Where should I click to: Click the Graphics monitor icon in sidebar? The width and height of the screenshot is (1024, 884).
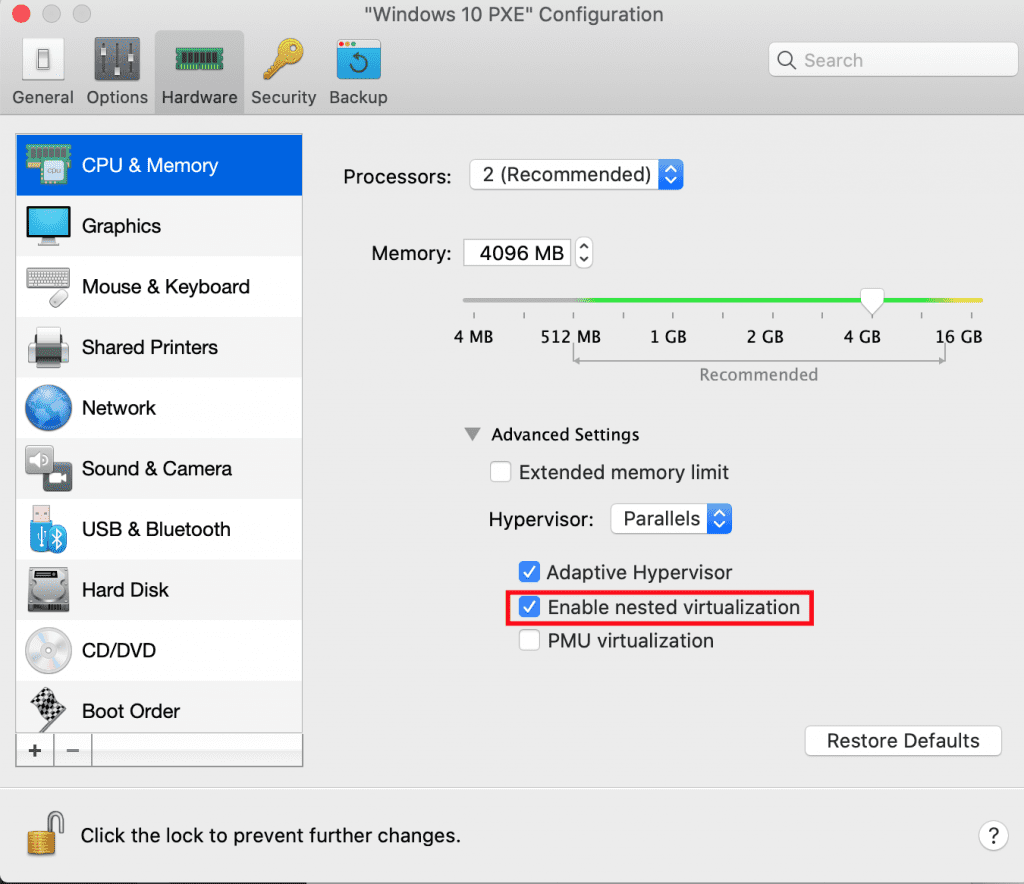pos(48,226)
